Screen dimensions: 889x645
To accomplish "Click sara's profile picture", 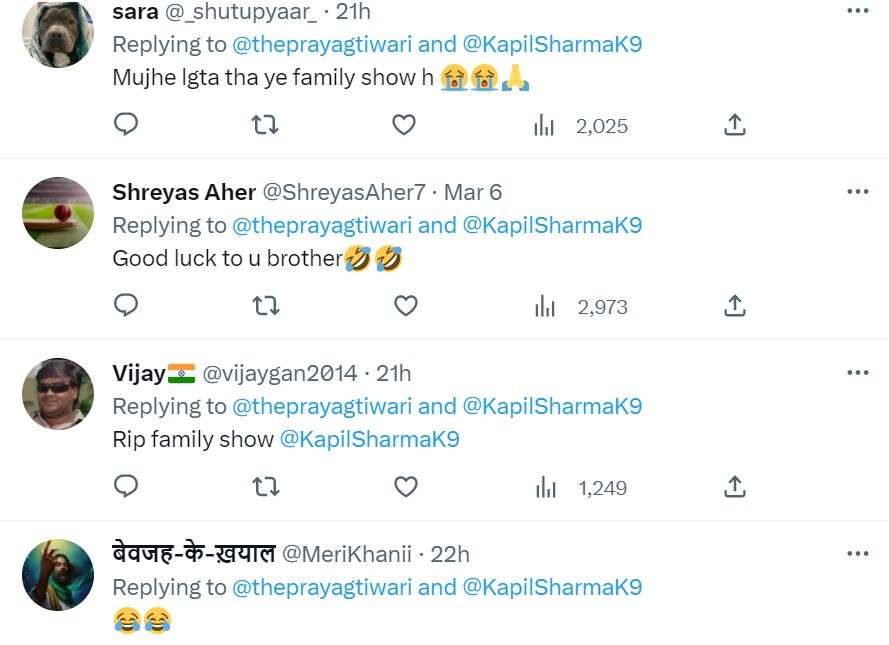I will (57, 33).
